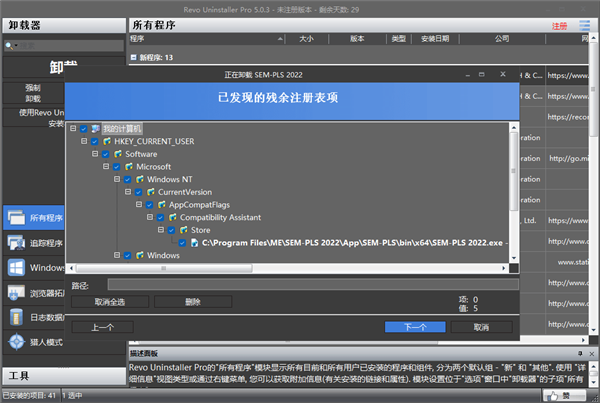Collapse the Windows NT tree node

point(117,179)
